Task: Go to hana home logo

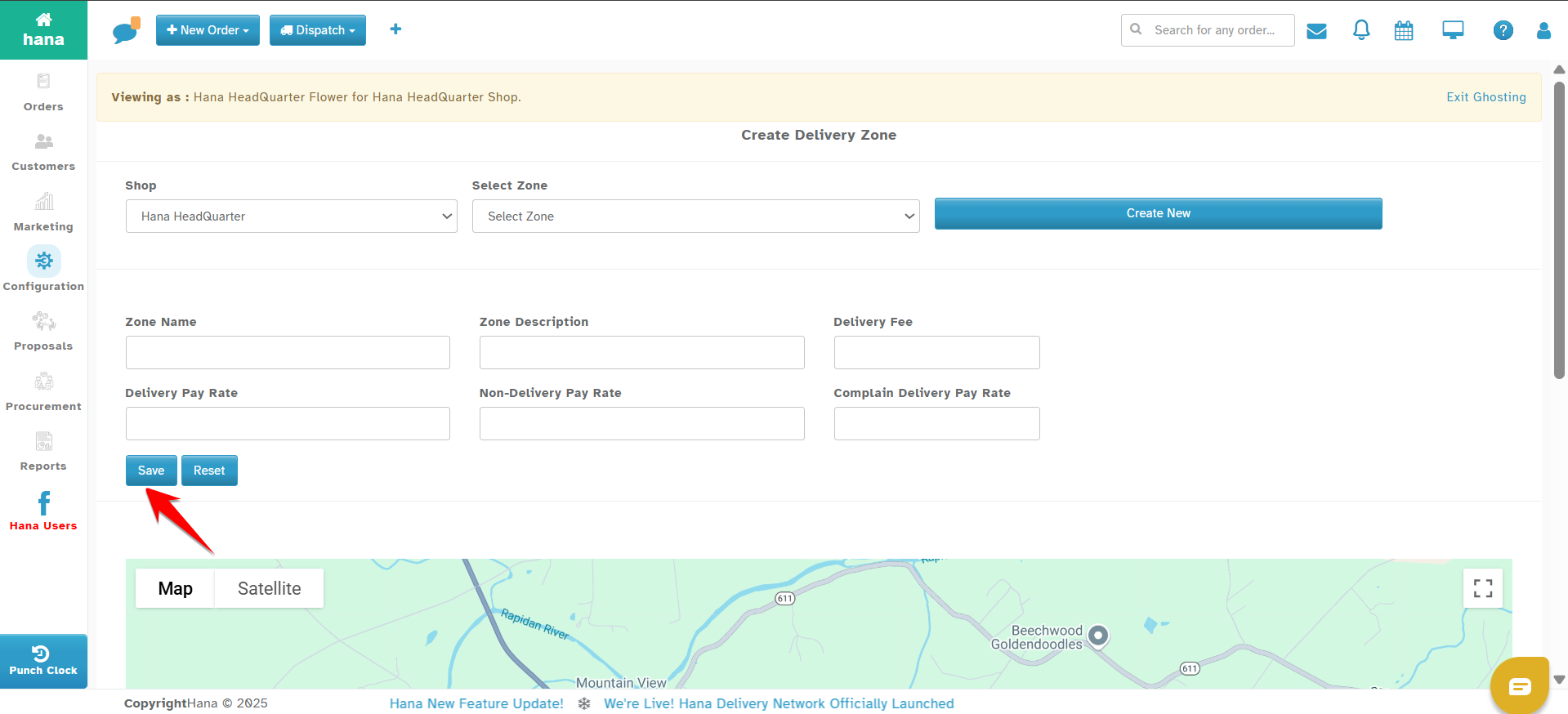Action: click(43, 30)
